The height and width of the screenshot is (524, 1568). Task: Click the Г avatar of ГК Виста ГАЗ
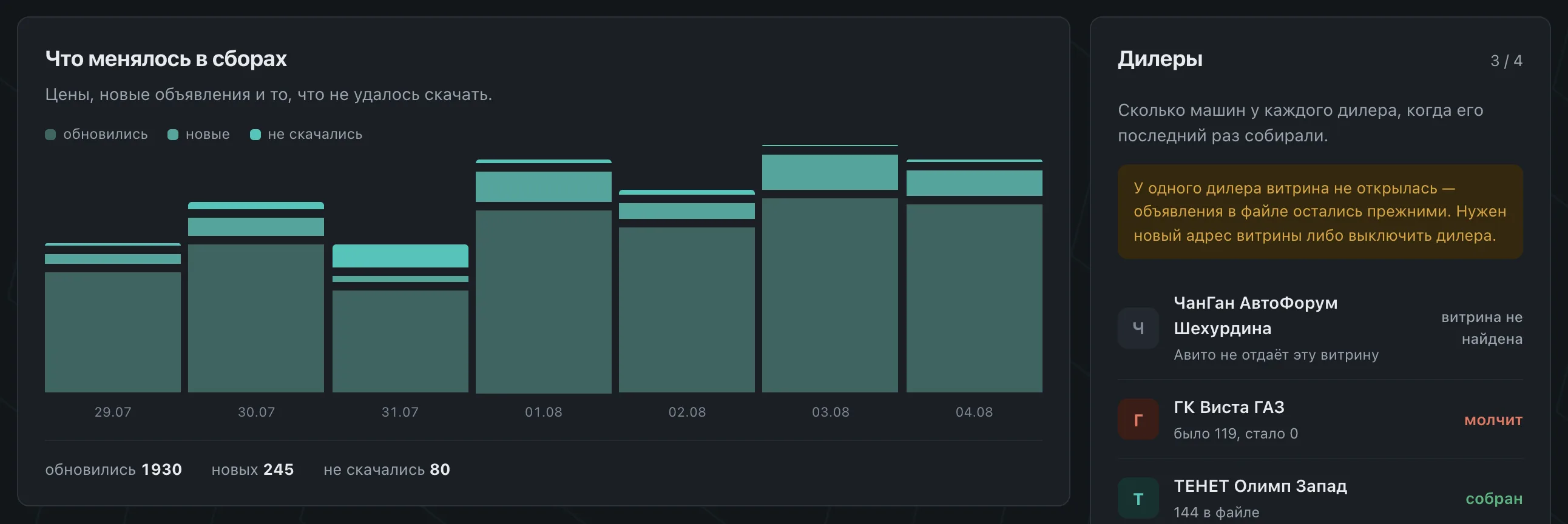1138,419
